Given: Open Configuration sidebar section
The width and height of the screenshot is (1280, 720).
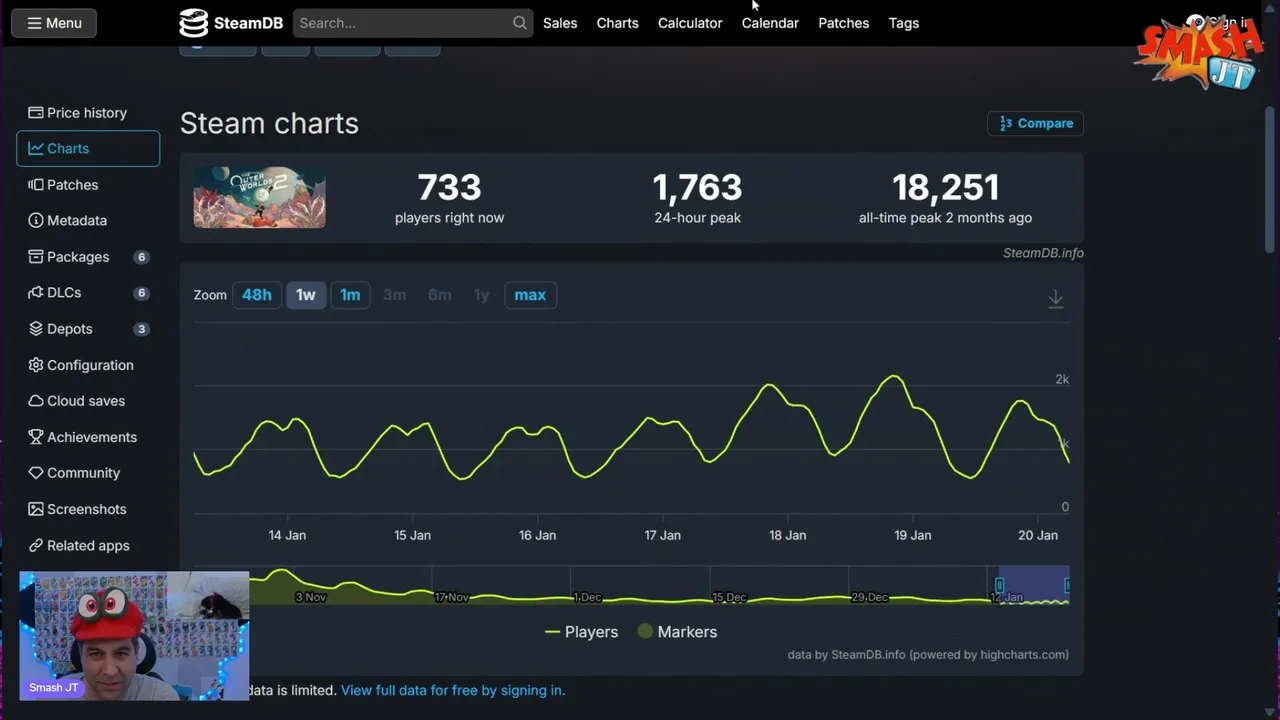Looking at the screenshot, I should pyautogui.click(x=88, y=365).
